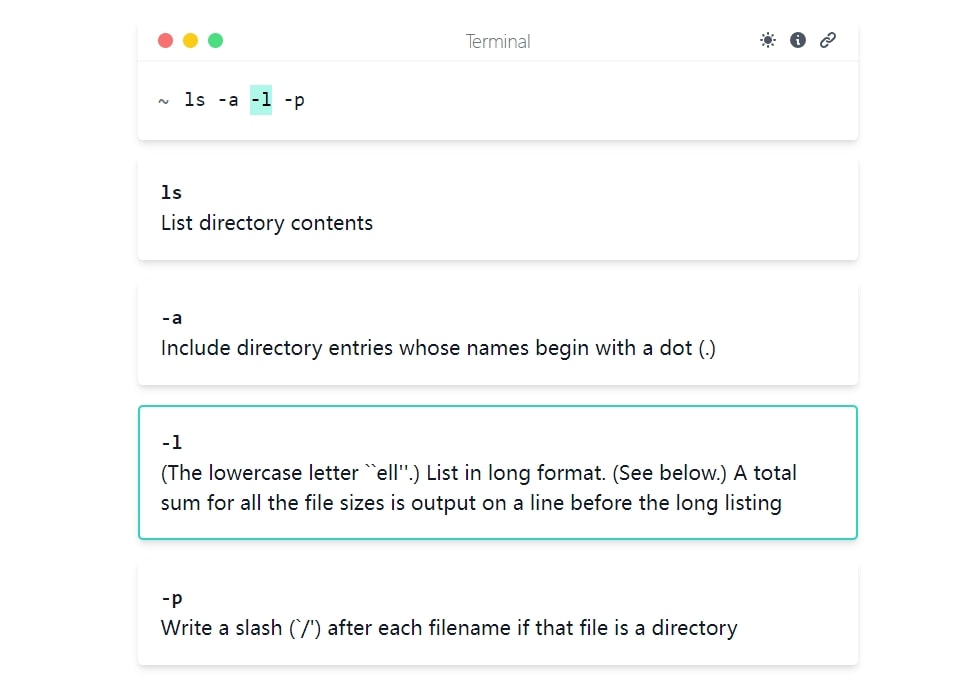Select the -p flag in command line
Viewport: 954px width, 691px height.
click(294, 100)
